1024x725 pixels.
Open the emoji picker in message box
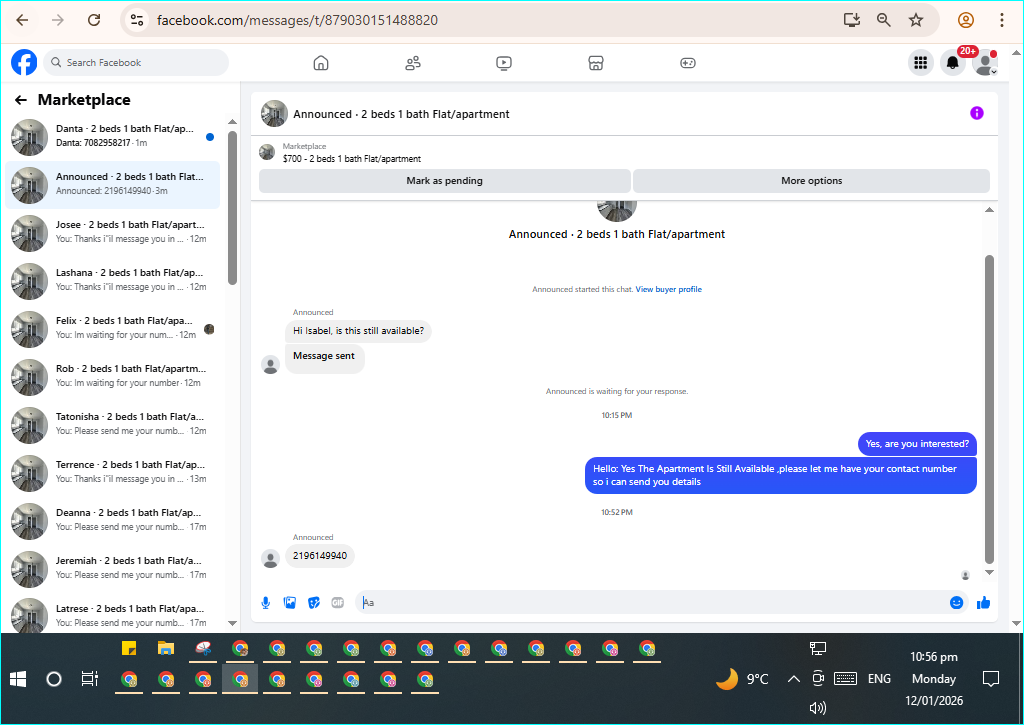(x=956, y=602)
